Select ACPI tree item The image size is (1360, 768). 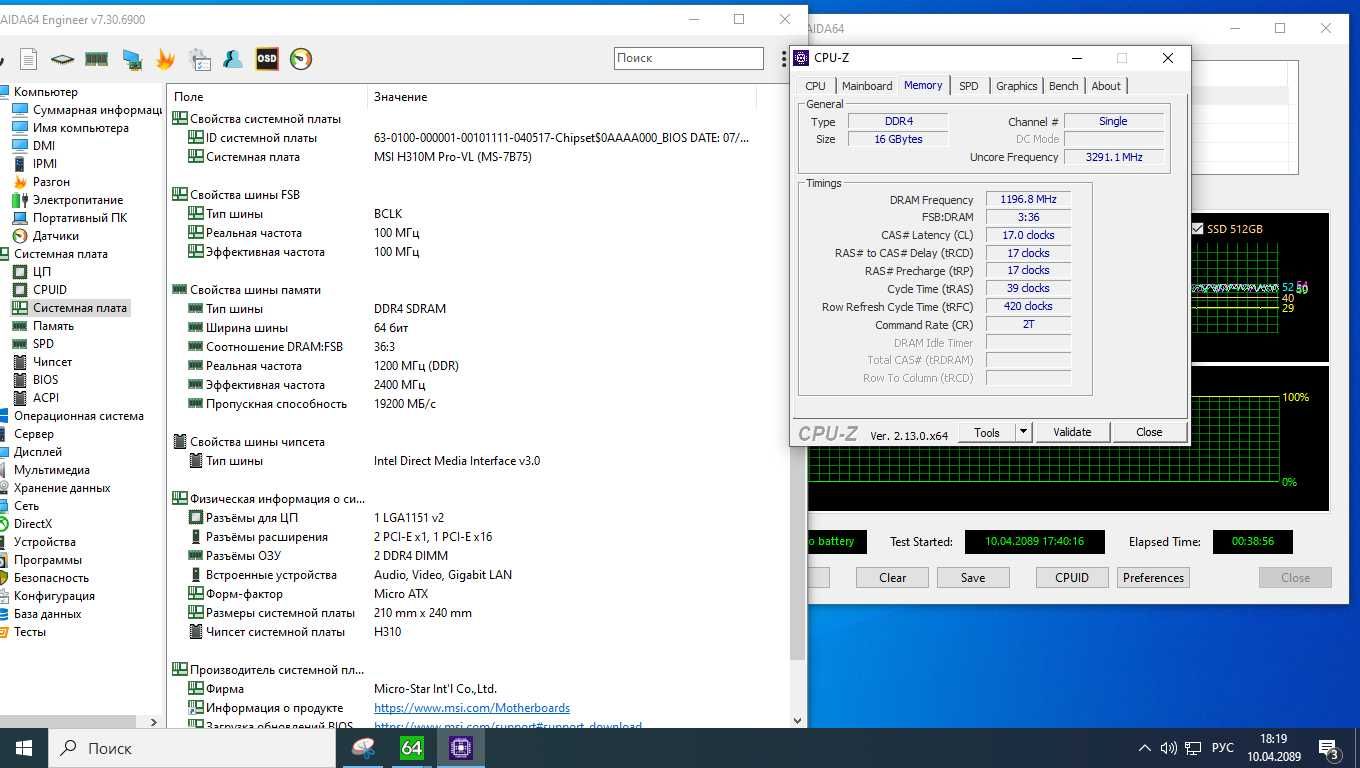(45, 398)
